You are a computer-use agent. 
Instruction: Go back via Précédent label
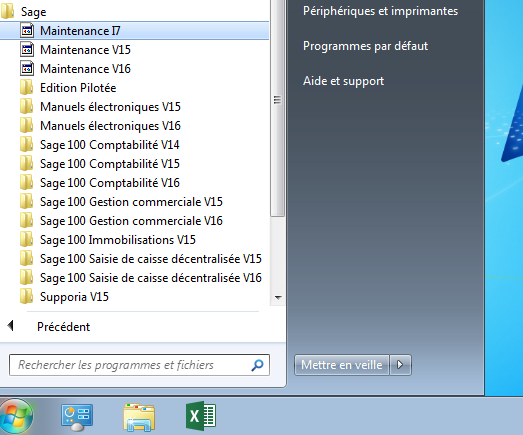click(x=63, y=327)
